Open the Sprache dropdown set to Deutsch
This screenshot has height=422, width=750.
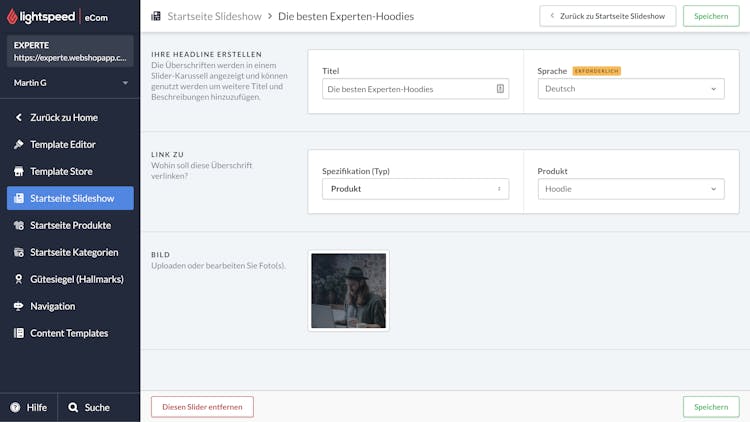click(x=631, y=89)
